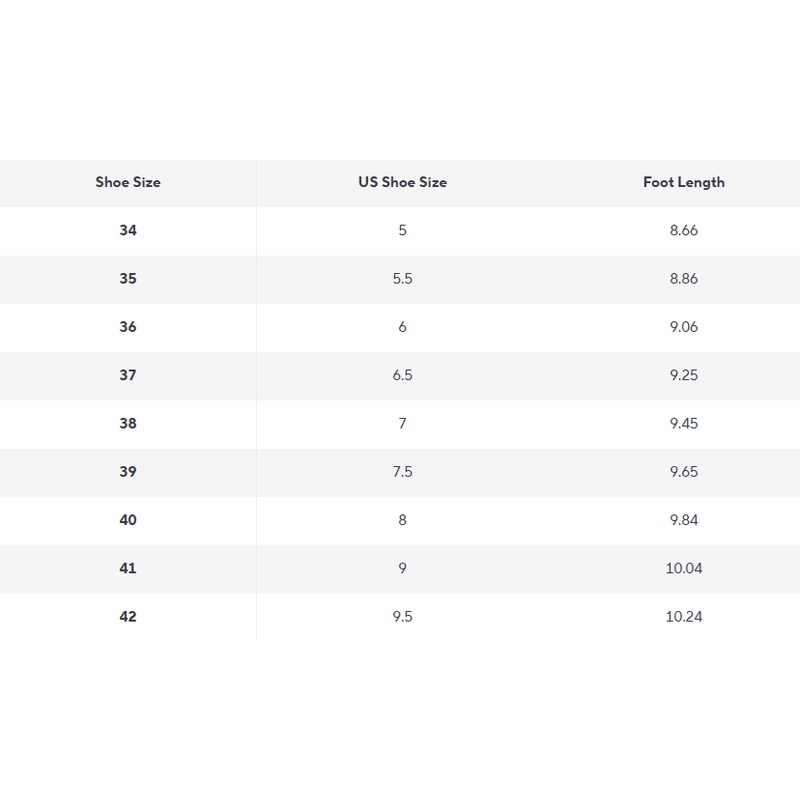
Task: Click the size 40 row label
Action: pyautogui.click(x=128, y=520)
